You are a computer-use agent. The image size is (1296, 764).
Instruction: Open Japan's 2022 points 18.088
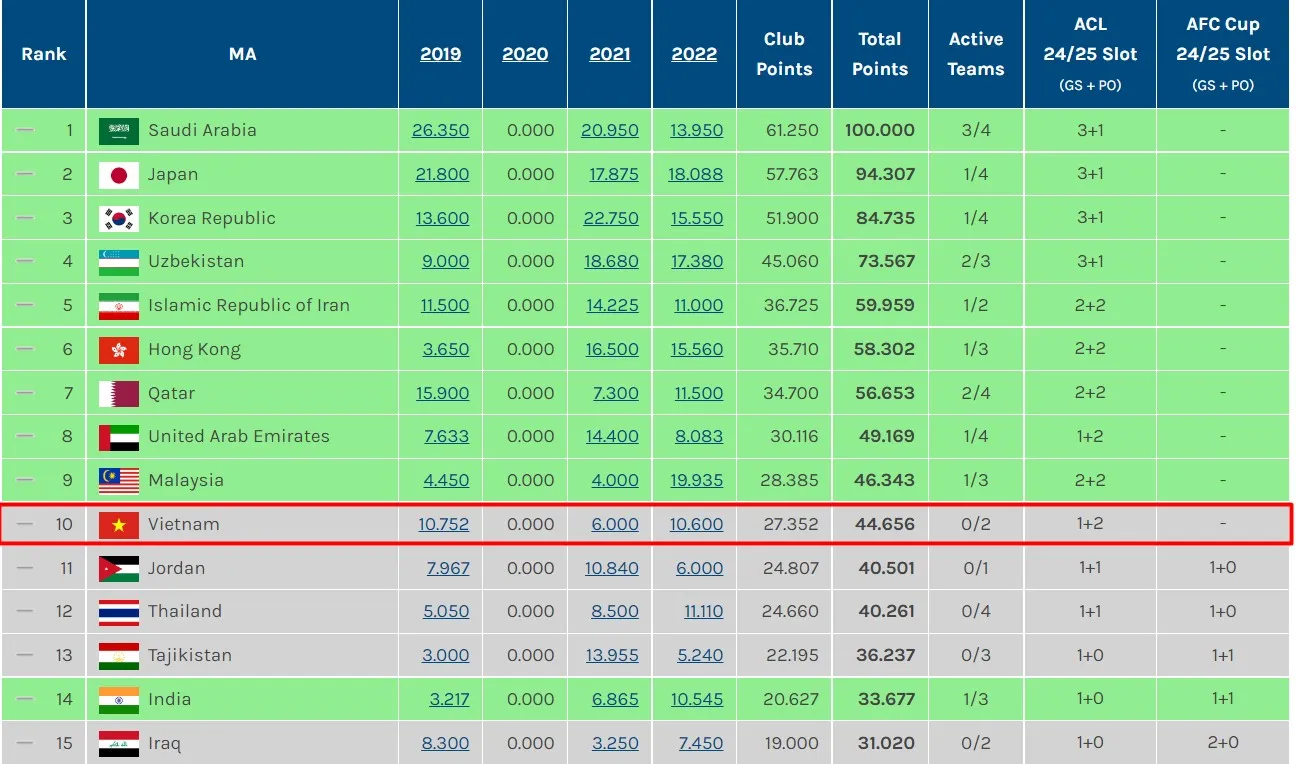click(x=695, y=175)
